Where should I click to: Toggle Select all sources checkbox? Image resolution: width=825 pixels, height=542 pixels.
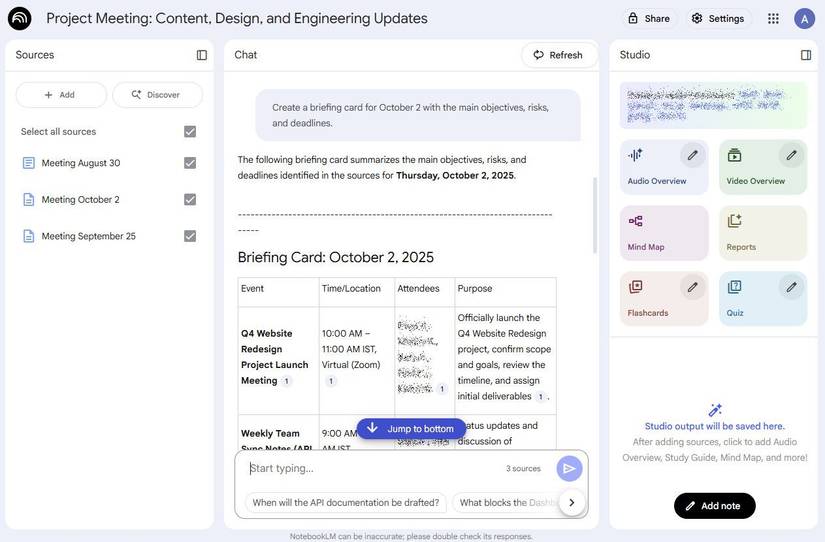[x=190, y=131]
